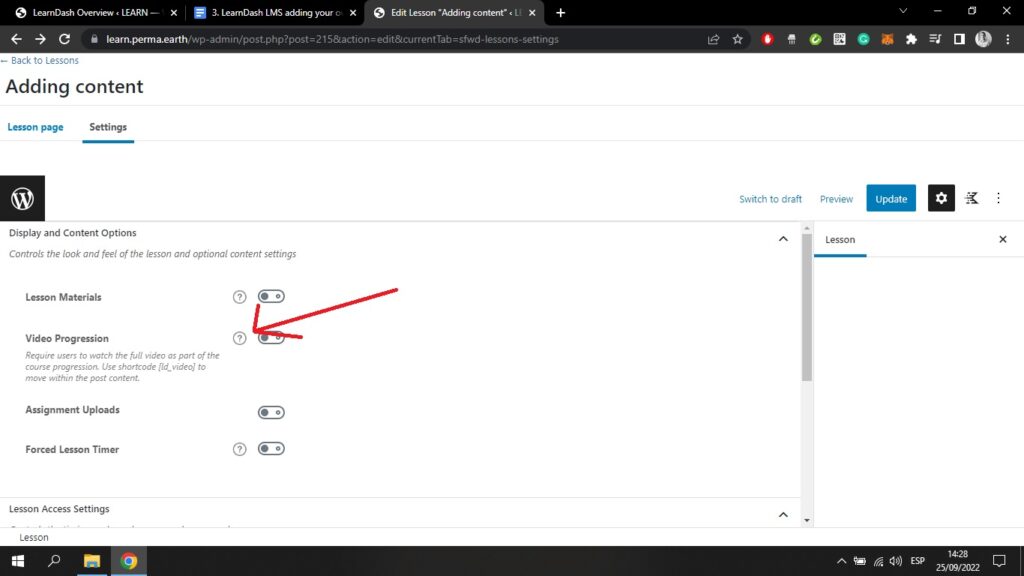This screenshot has width=1024, height=576.
Task: Open the Chrome tab search dropdown arrow
Action: [x=904, y=12]
